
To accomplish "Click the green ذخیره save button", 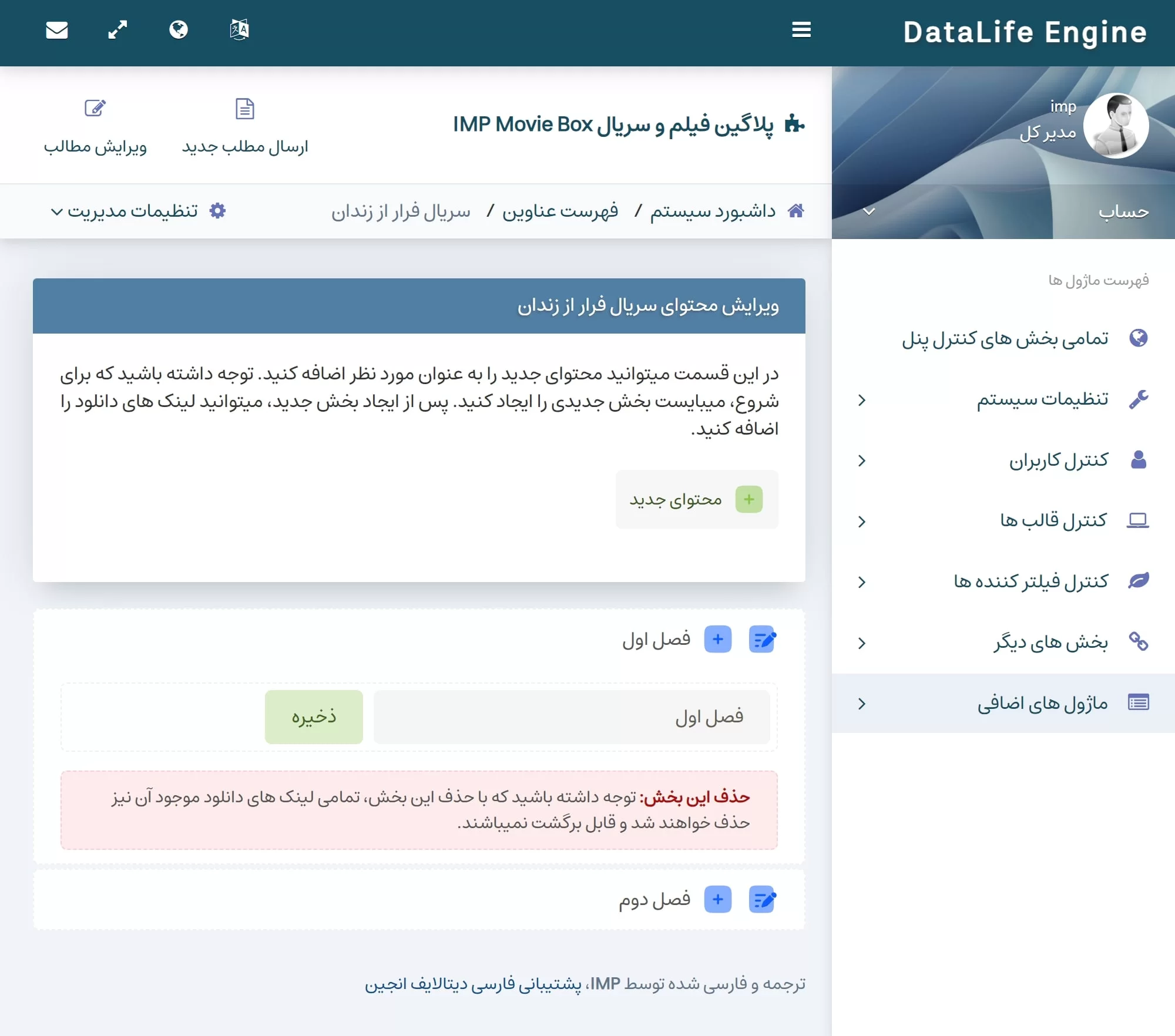I will coord(314,717).
